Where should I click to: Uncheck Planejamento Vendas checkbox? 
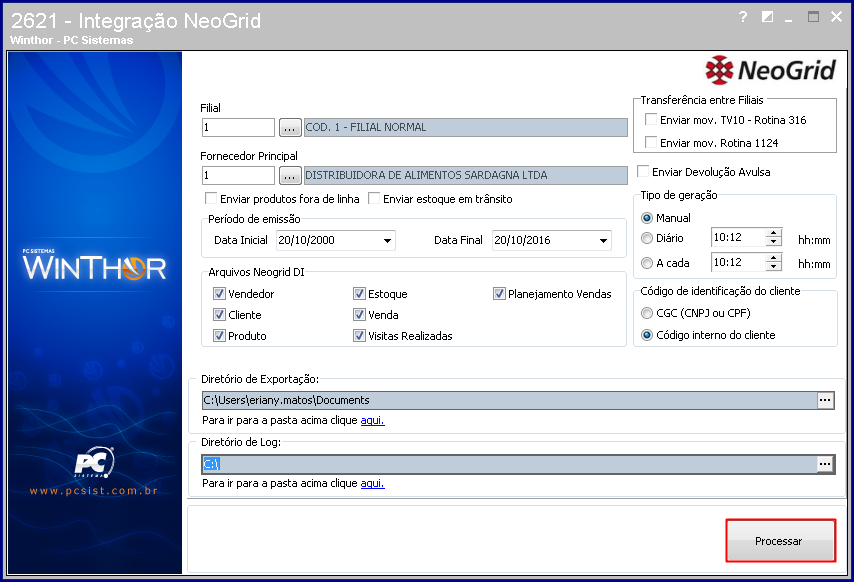(x=499, y=293)
